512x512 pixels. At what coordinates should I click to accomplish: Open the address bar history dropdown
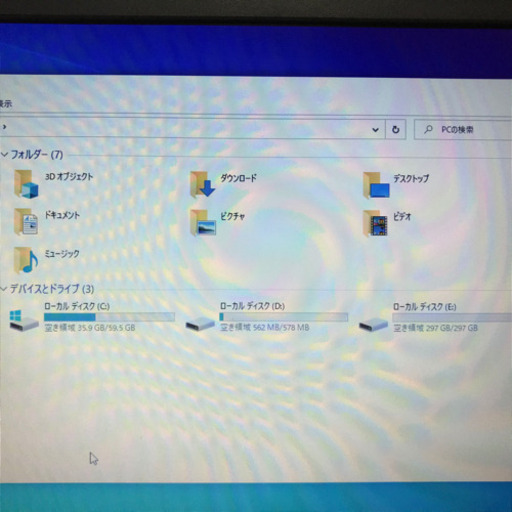click(x=376, y=129)
